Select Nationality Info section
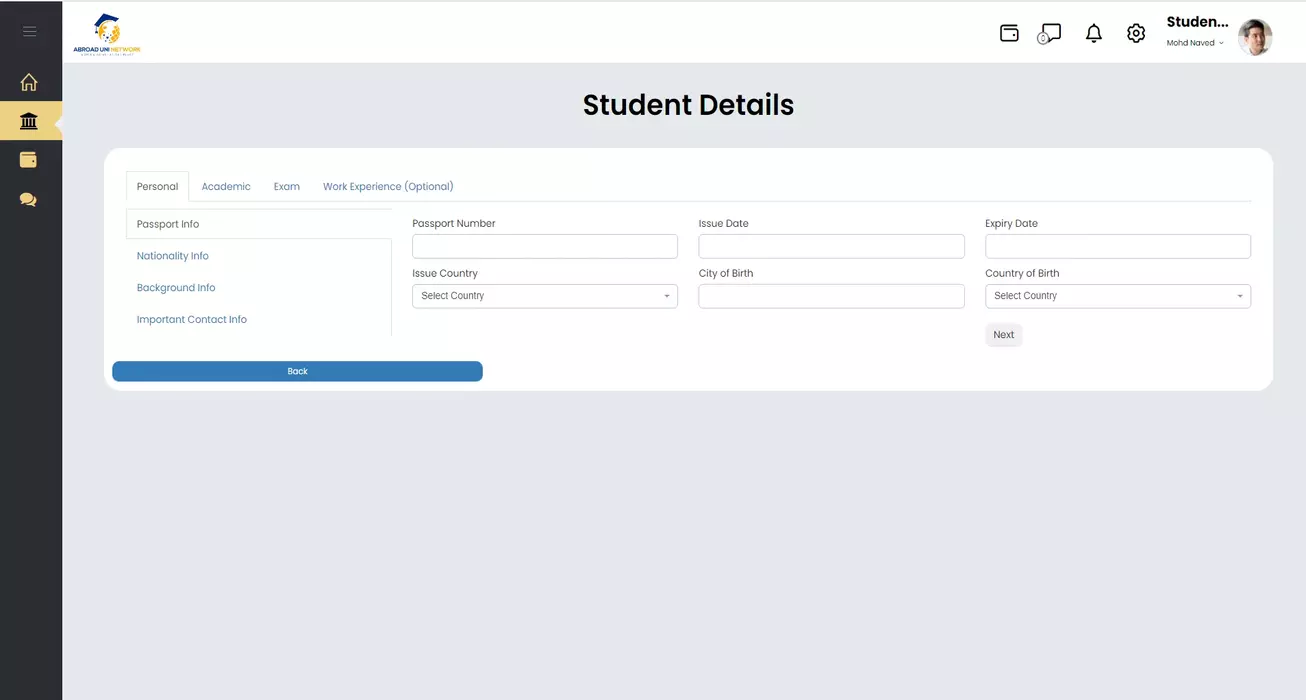1306x700 pixels. click(173, 256)
